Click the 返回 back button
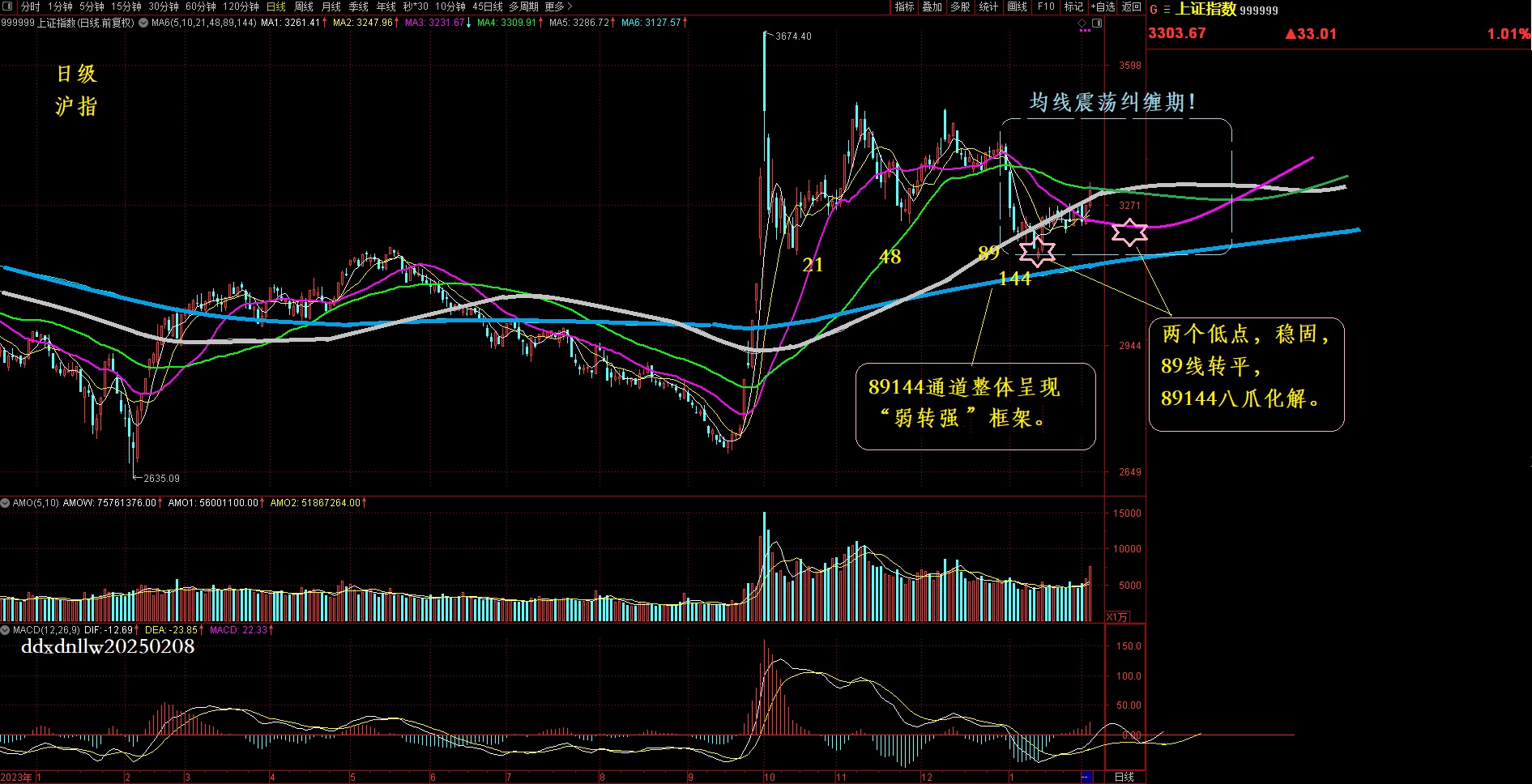 click(1132, 6)
